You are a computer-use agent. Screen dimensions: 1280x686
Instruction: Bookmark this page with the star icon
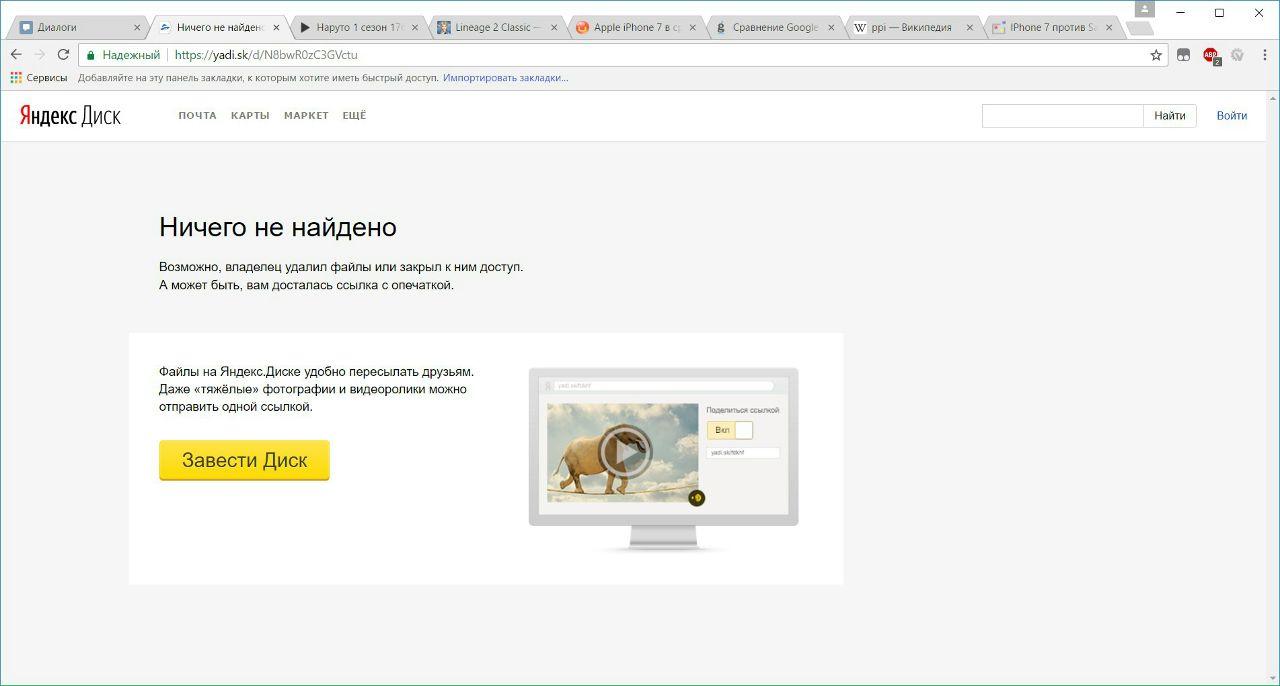1156,55
